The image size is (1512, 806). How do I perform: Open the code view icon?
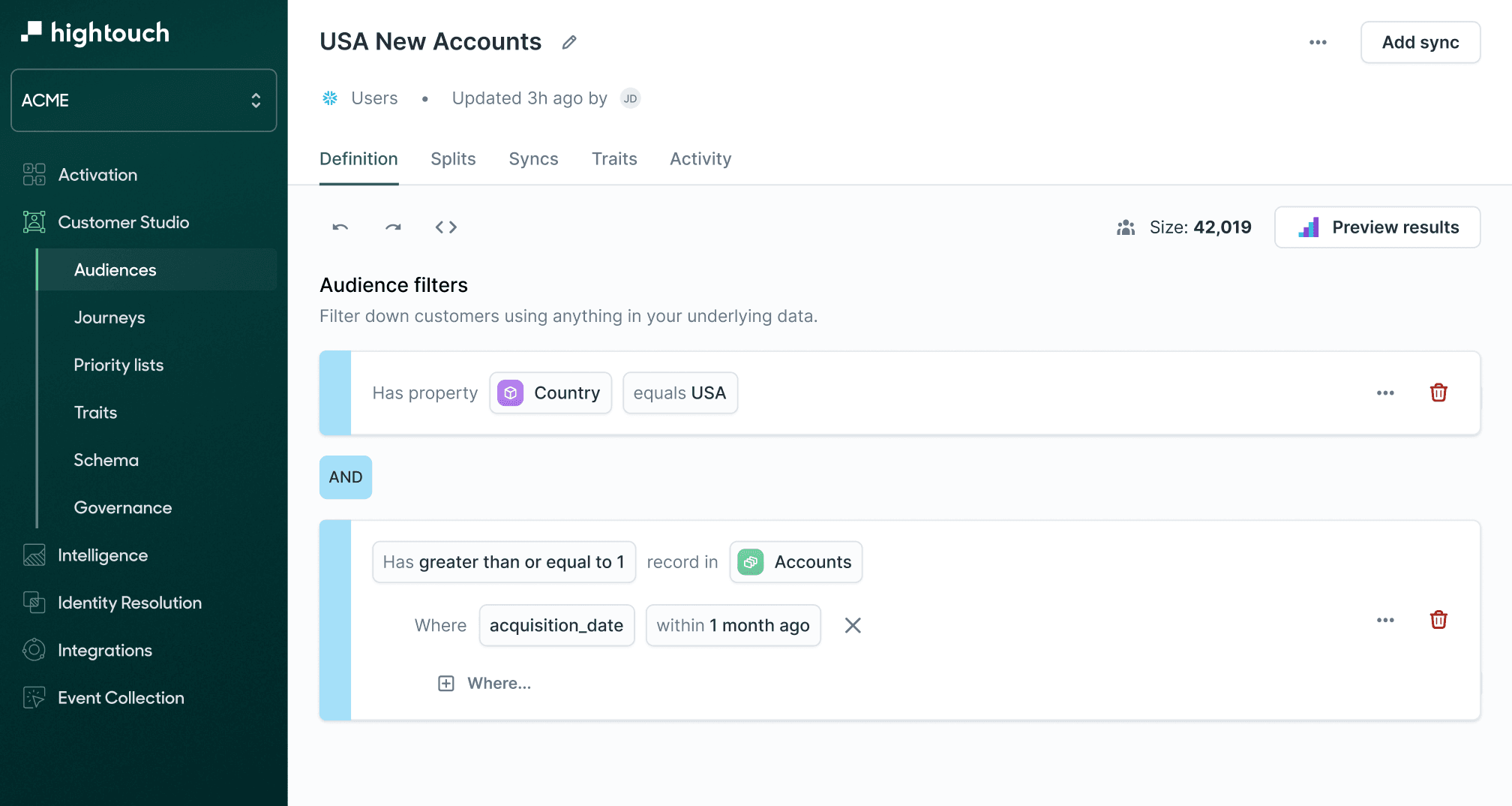tap(446, 227)
